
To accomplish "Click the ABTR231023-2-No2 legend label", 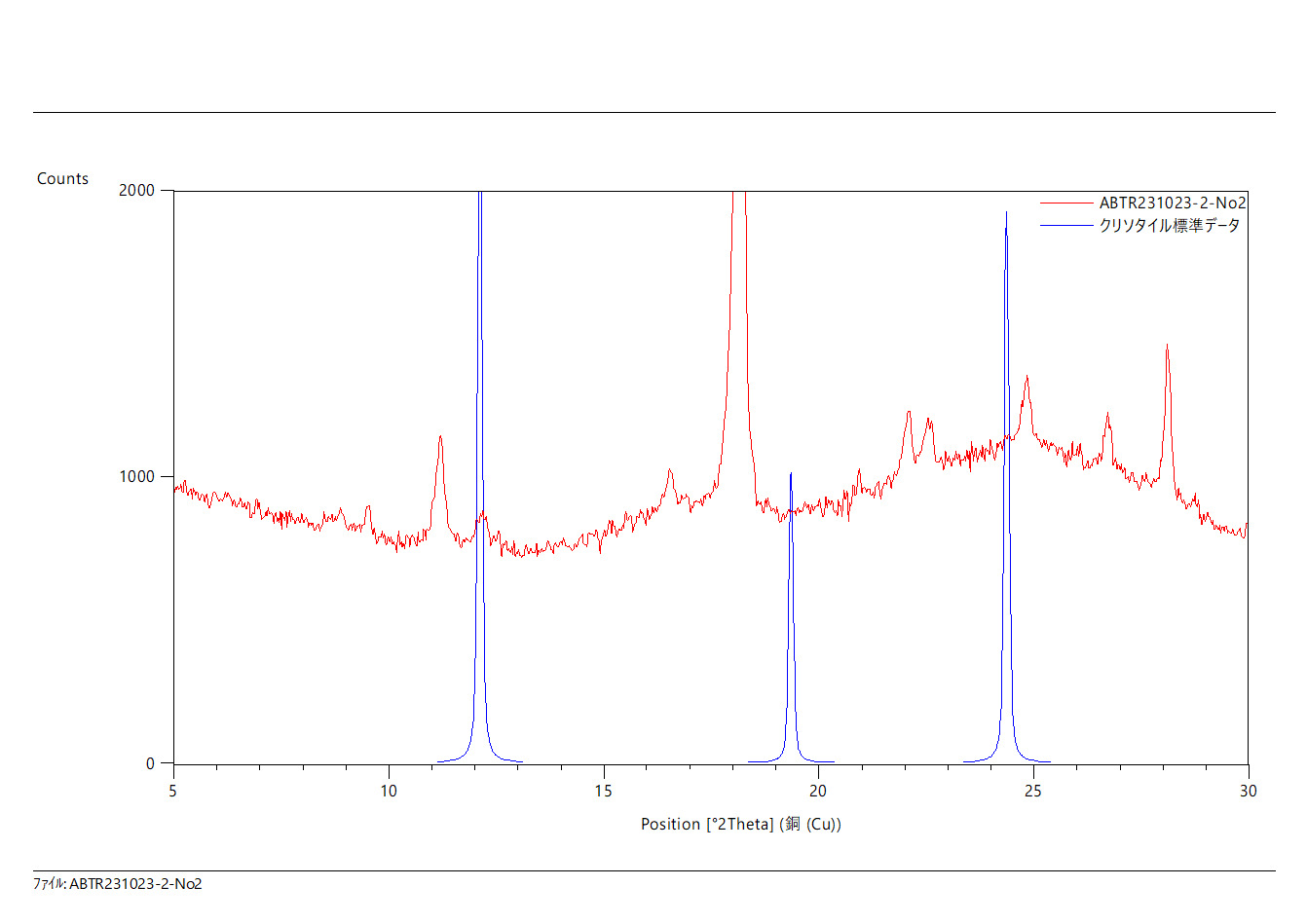I will point(1173,203).
